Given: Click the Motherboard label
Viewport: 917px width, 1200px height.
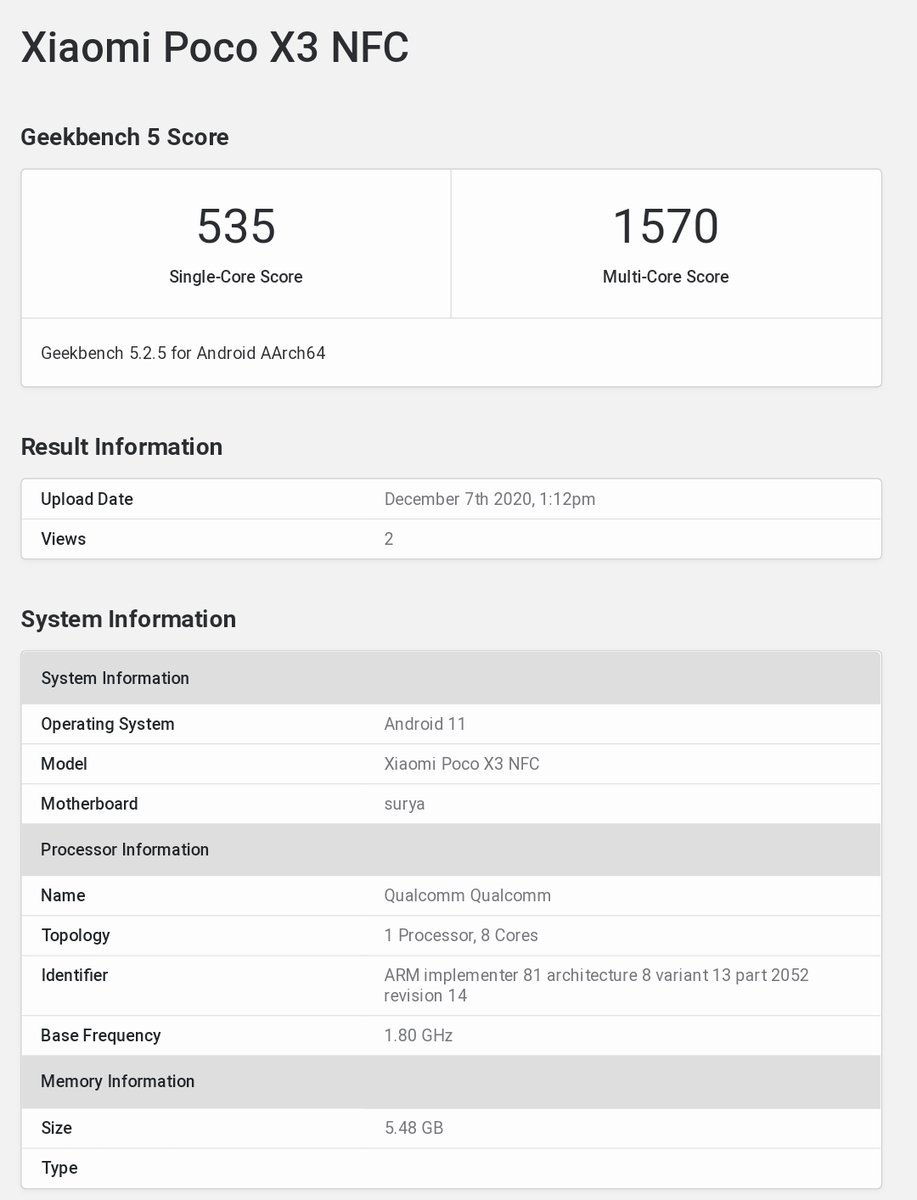Looking at the screenshot, I should click(90, 804).
